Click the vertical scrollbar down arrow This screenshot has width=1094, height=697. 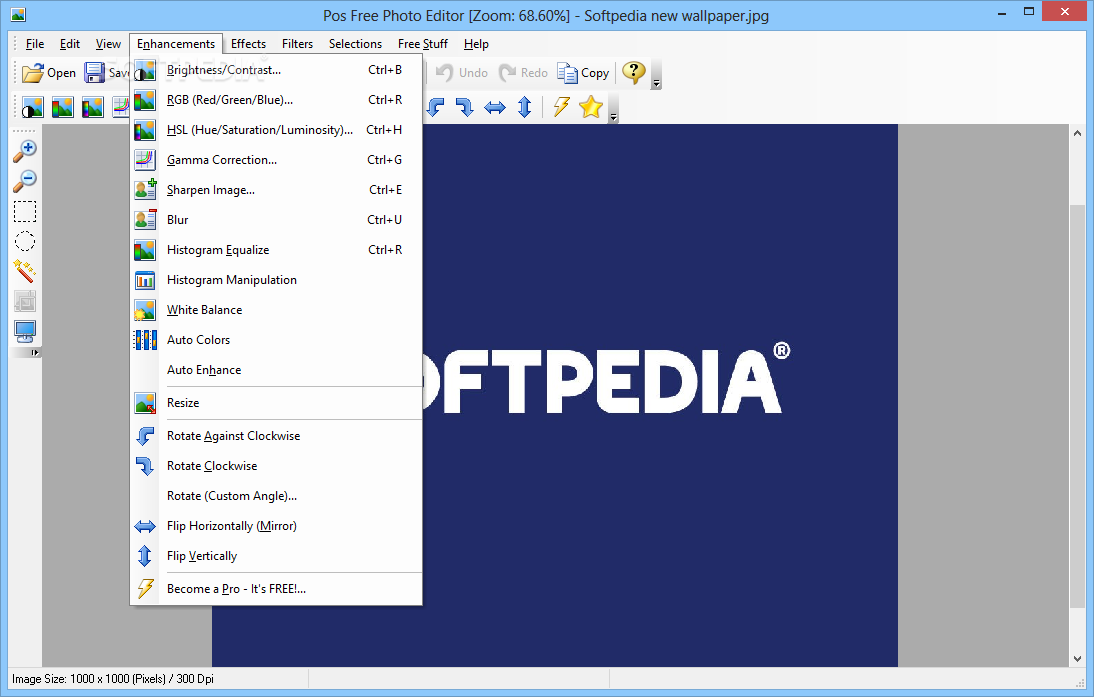[x=1077, y=659]
